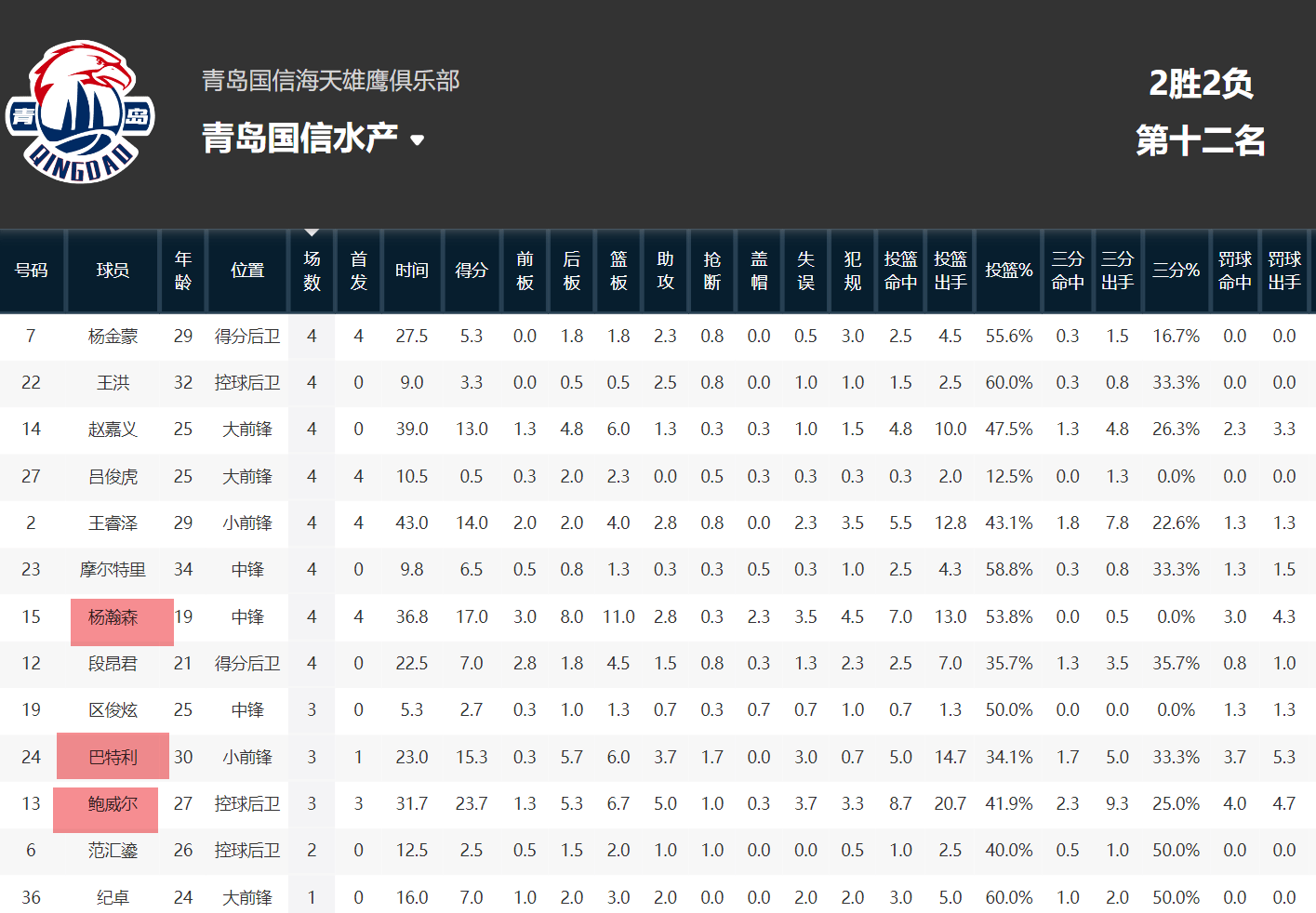This screenshot has width=1316, height=913.
Task: Sort by 首发 column header
Action: [x=358, y=271]
